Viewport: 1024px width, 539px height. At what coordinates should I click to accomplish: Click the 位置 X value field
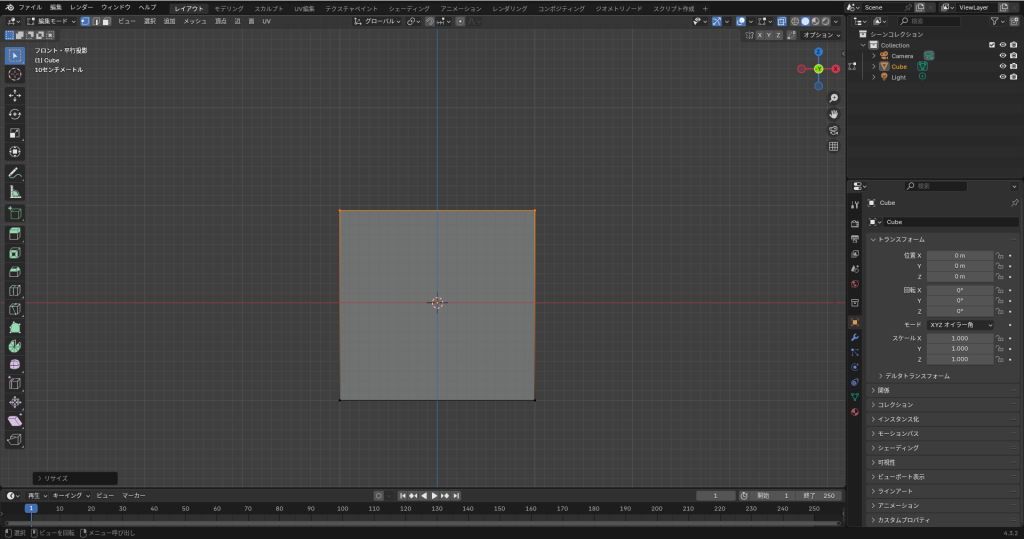960,256
